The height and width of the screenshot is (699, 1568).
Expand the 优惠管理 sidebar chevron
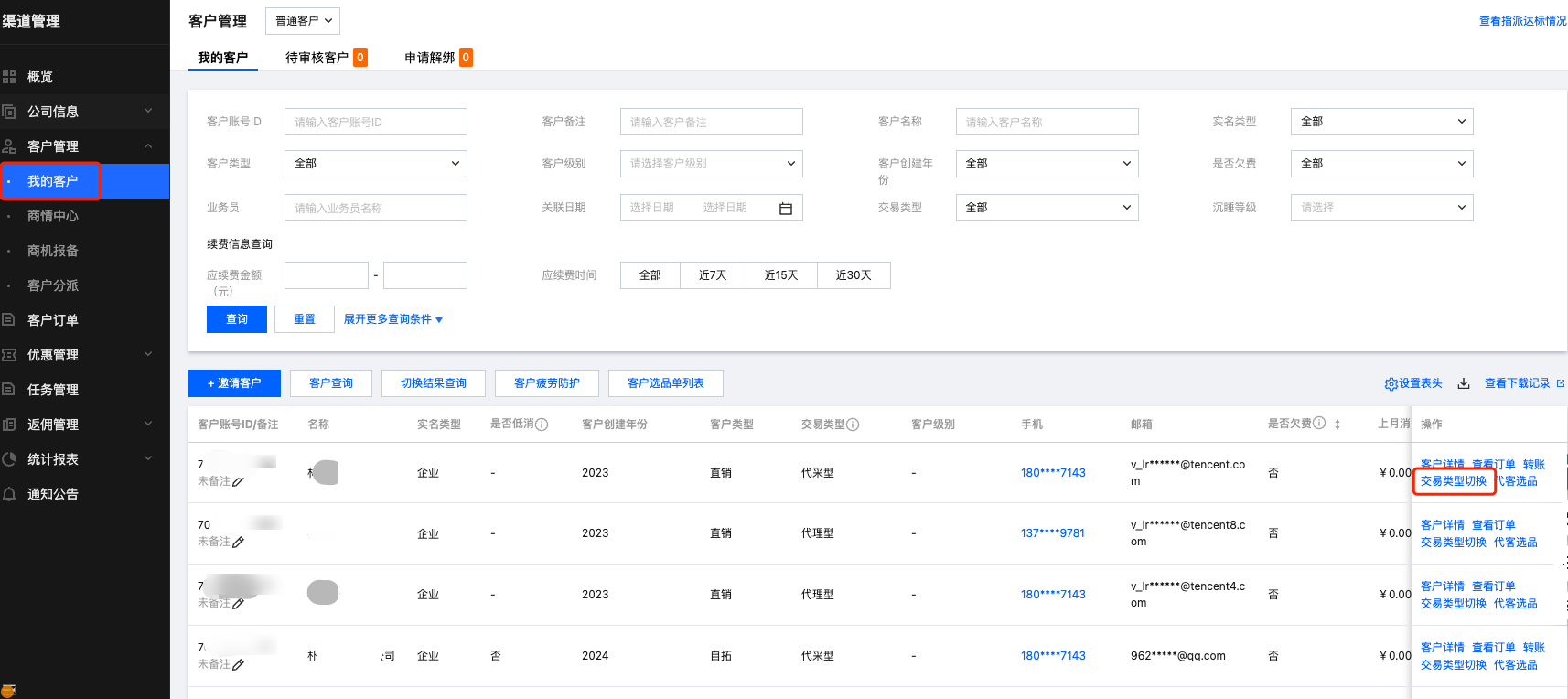tap(148, 354)
